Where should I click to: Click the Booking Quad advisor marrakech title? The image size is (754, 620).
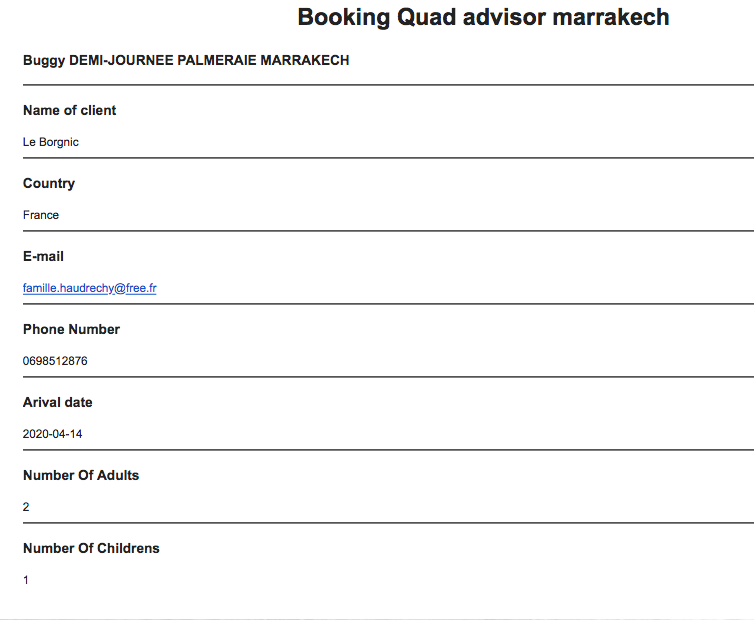pos(483,17)
